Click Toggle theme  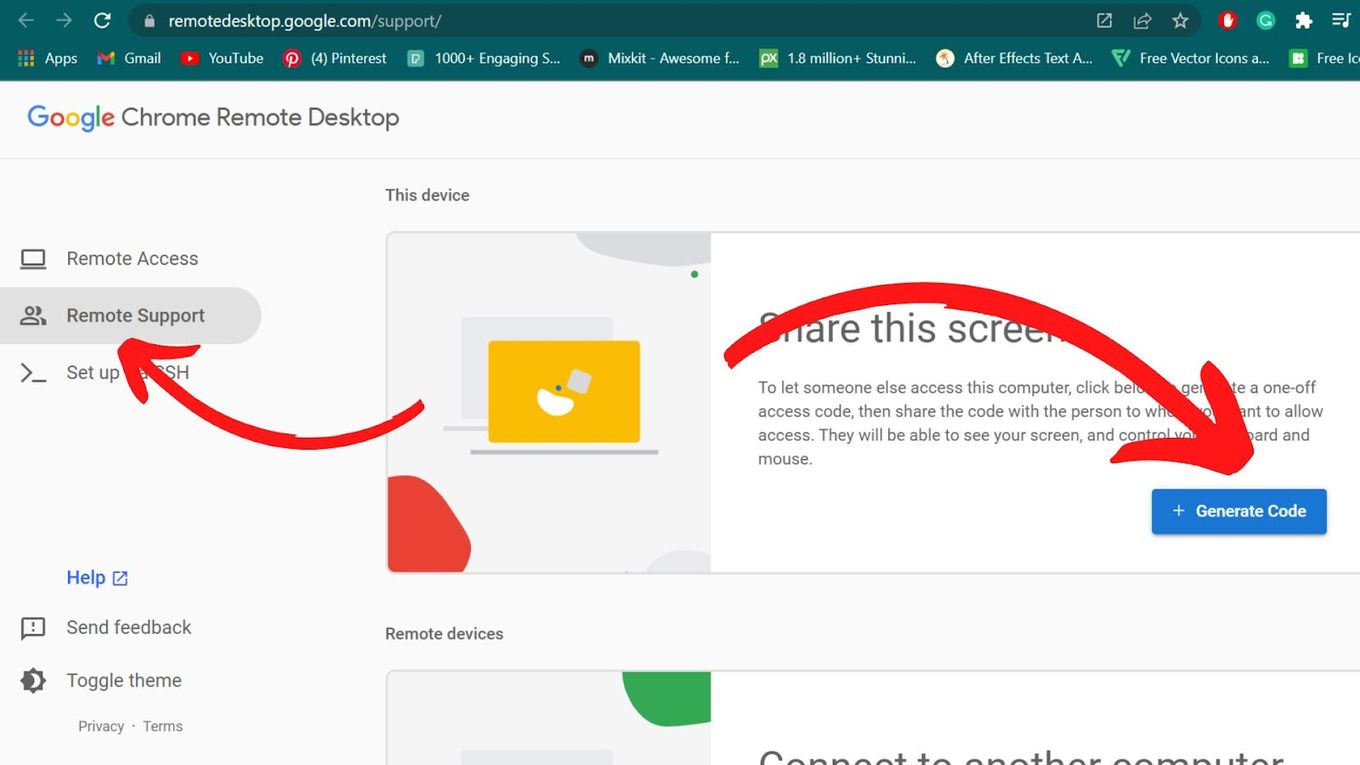(124, 681)
